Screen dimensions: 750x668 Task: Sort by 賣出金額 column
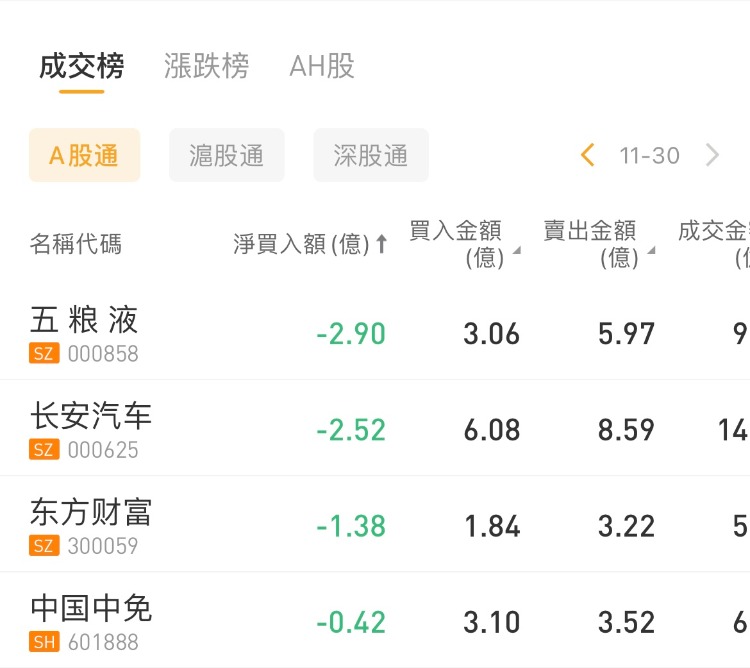(x=598, y=244)
